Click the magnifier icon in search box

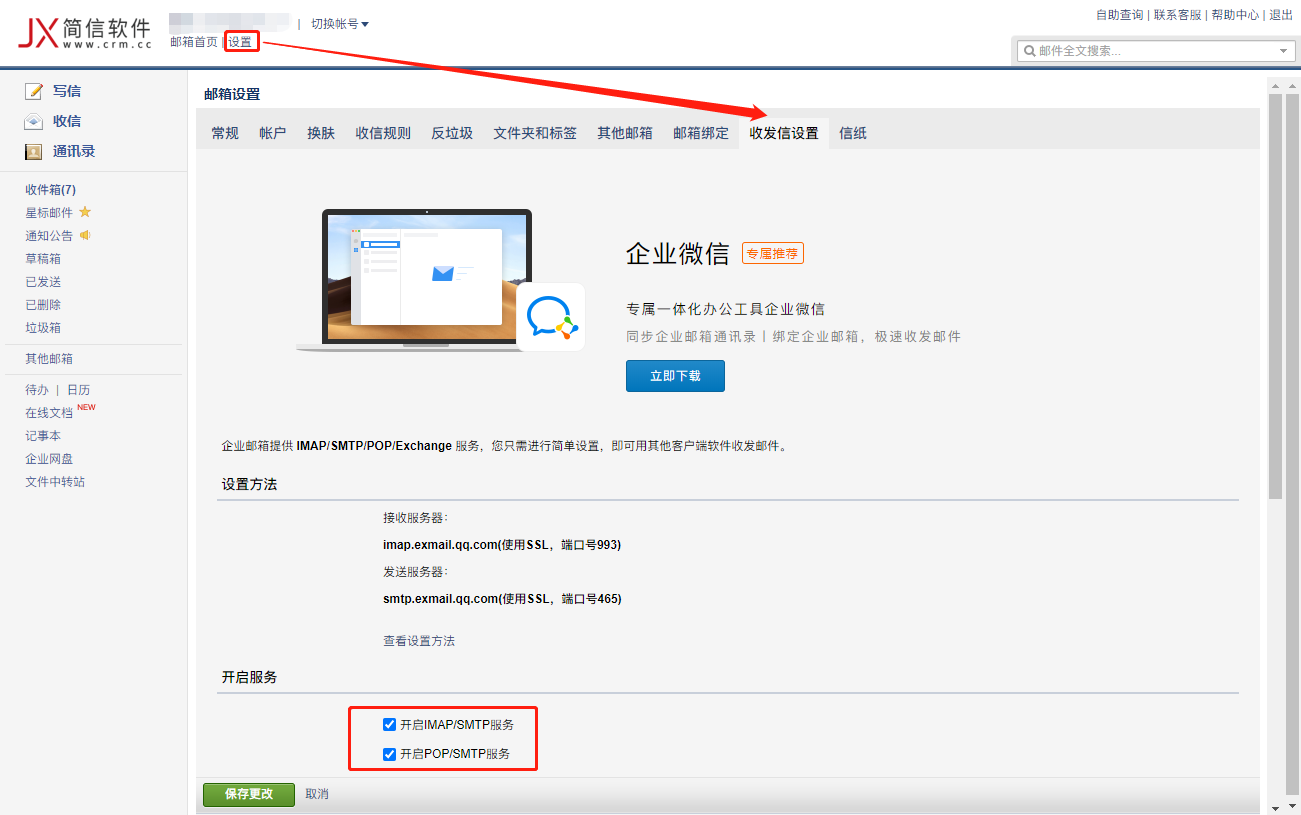(1029, 51)
